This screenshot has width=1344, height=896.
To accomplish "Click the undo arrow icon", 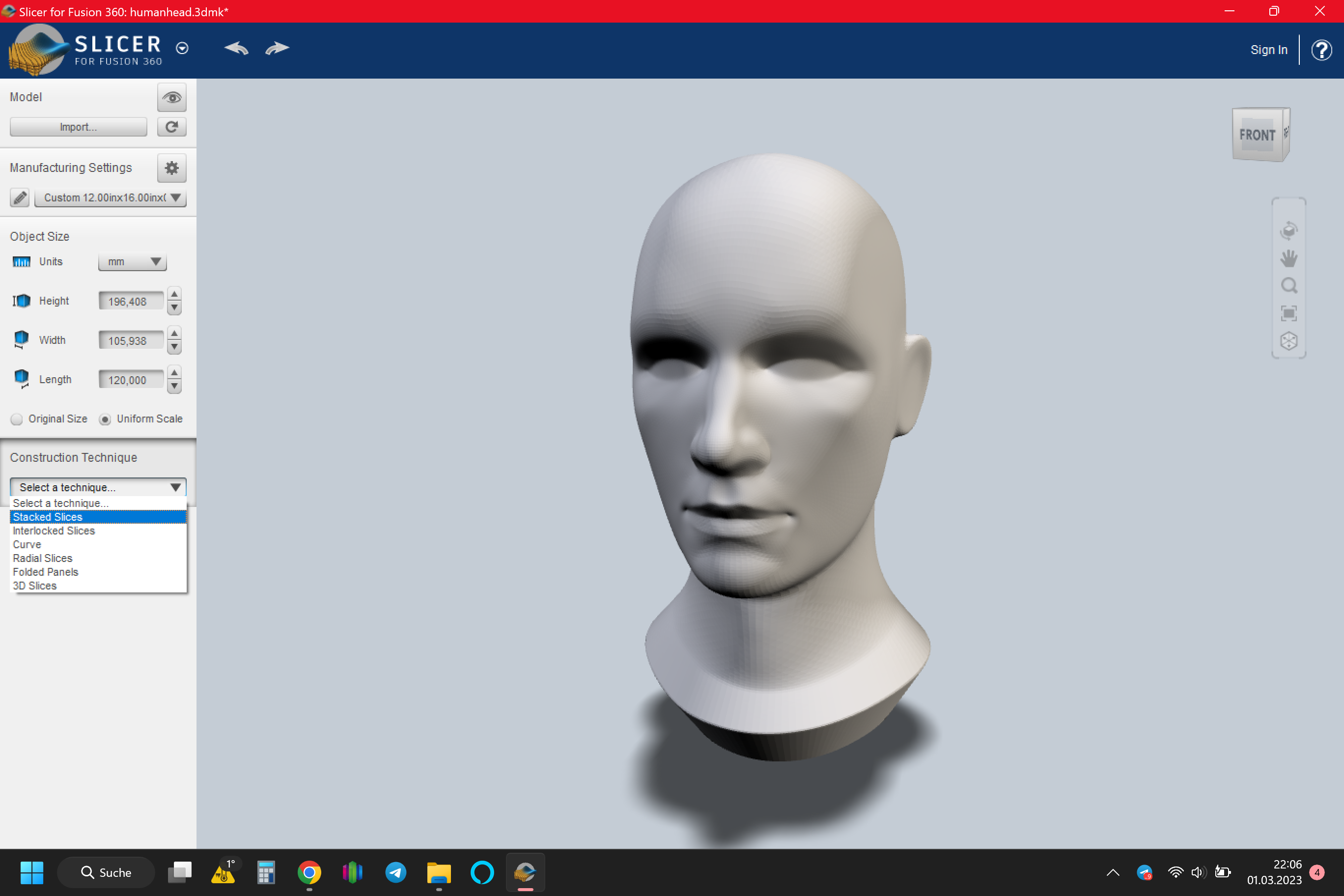I will (236, 49).
